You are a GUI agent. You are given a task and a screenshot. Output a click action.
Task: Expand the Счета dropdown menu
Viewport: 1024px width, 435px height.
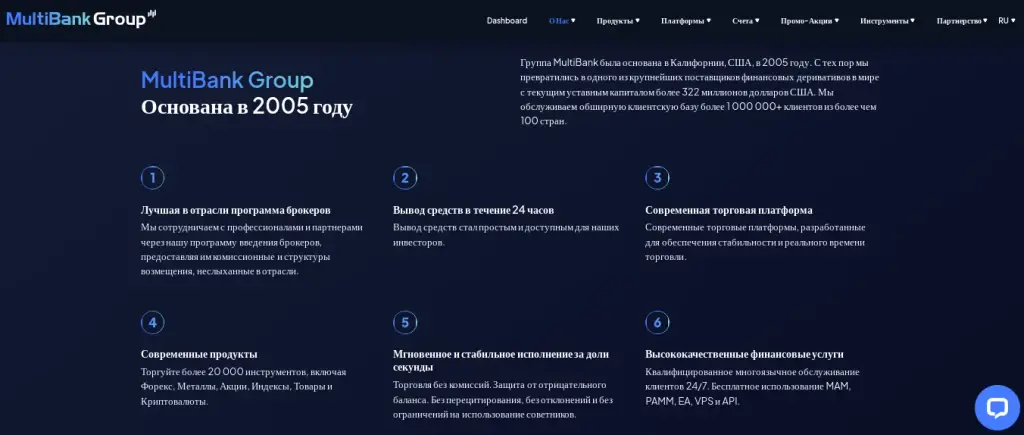(746, 21)
